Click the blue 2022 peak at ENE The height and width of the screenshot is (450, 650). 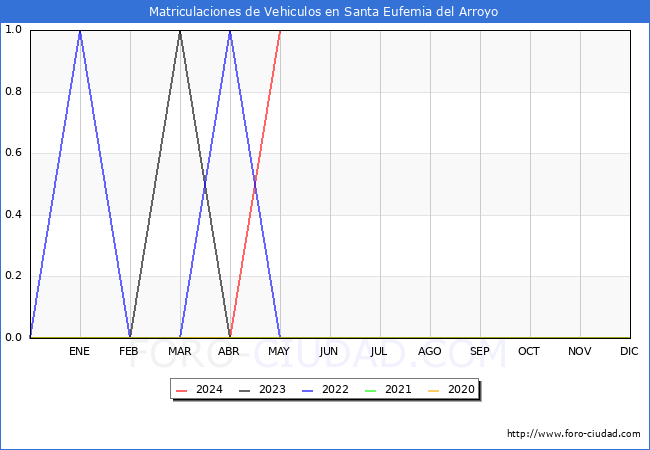80,31
